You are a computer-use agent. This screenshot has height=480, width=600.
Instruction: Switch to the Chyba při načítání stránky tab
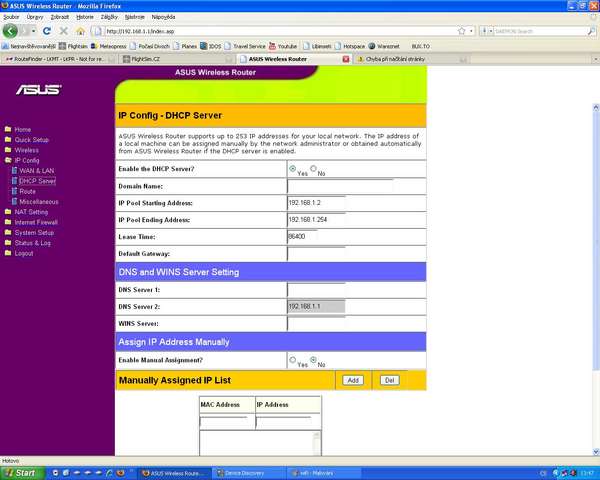411,59
